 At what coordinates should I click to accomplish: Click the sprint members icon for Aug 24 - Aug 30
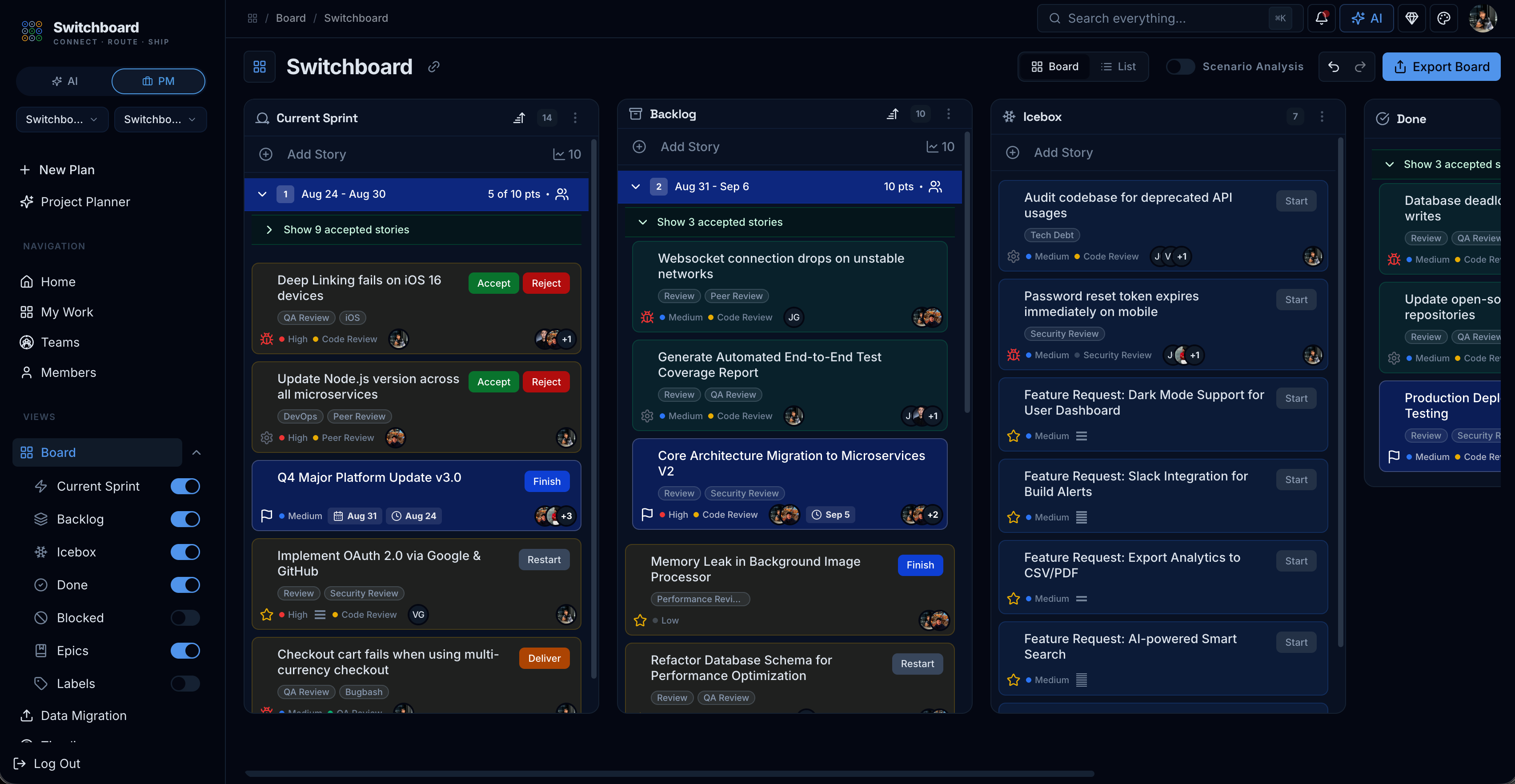(x=562, y=194)
